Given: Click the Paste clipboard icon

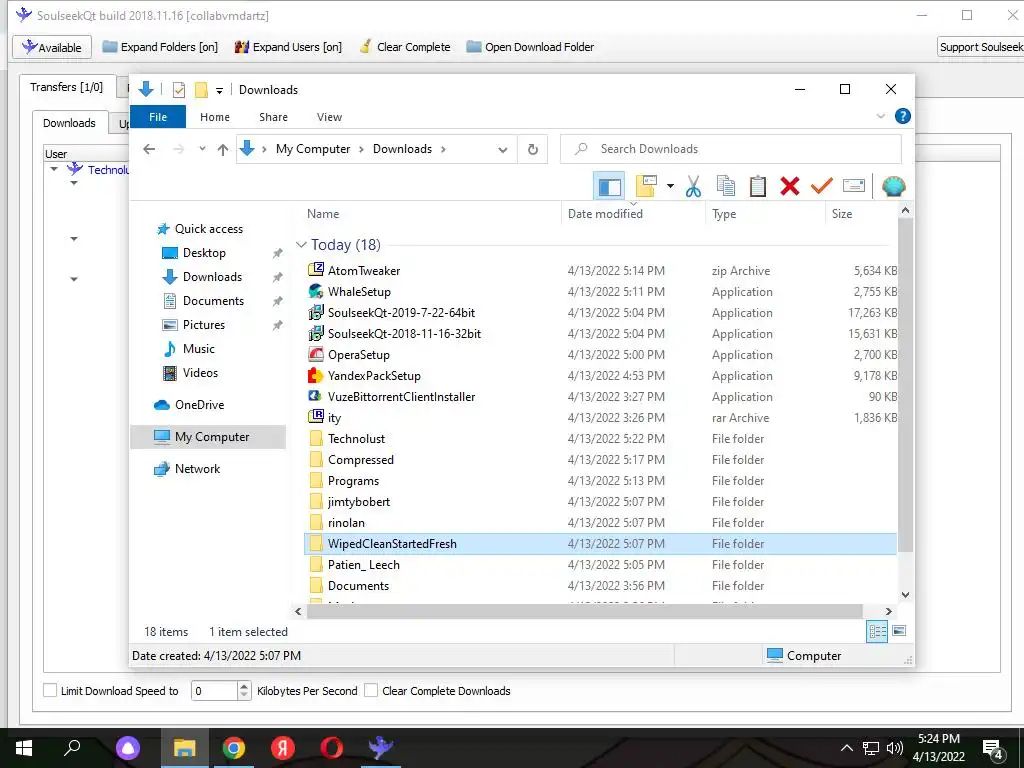Looking at the screenshot, I should click(x=758, y=187).
